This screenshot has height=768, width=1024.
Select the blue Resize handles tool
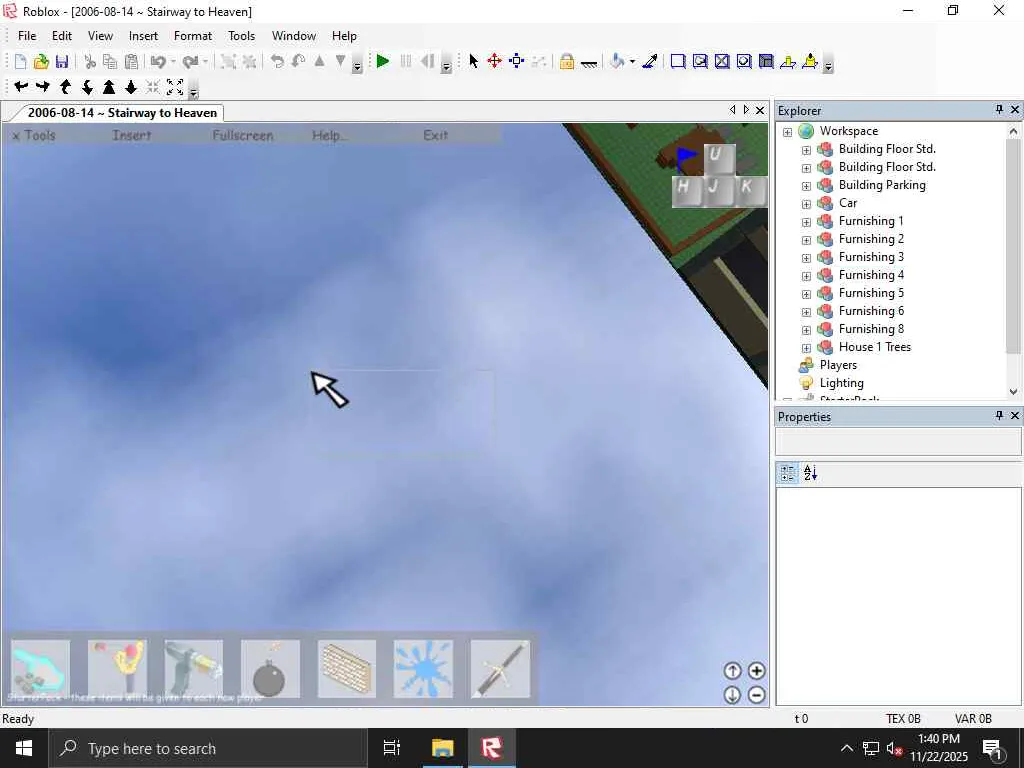(x=517, y=61)
